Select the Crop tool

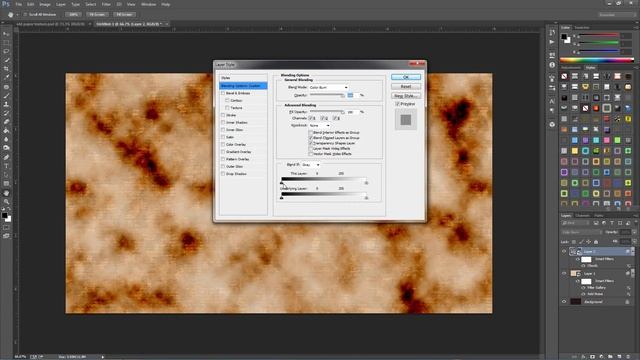(6, 69)
